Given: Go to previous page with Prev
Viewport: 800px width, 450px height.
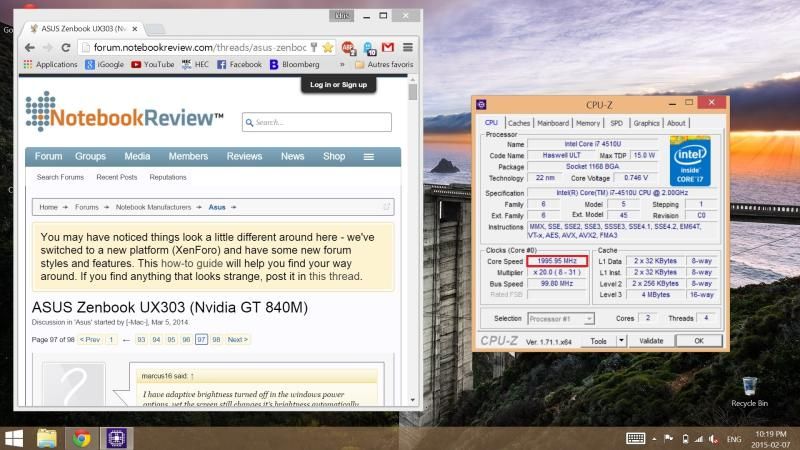Looking at the screenshot, I should pos(90,339).
